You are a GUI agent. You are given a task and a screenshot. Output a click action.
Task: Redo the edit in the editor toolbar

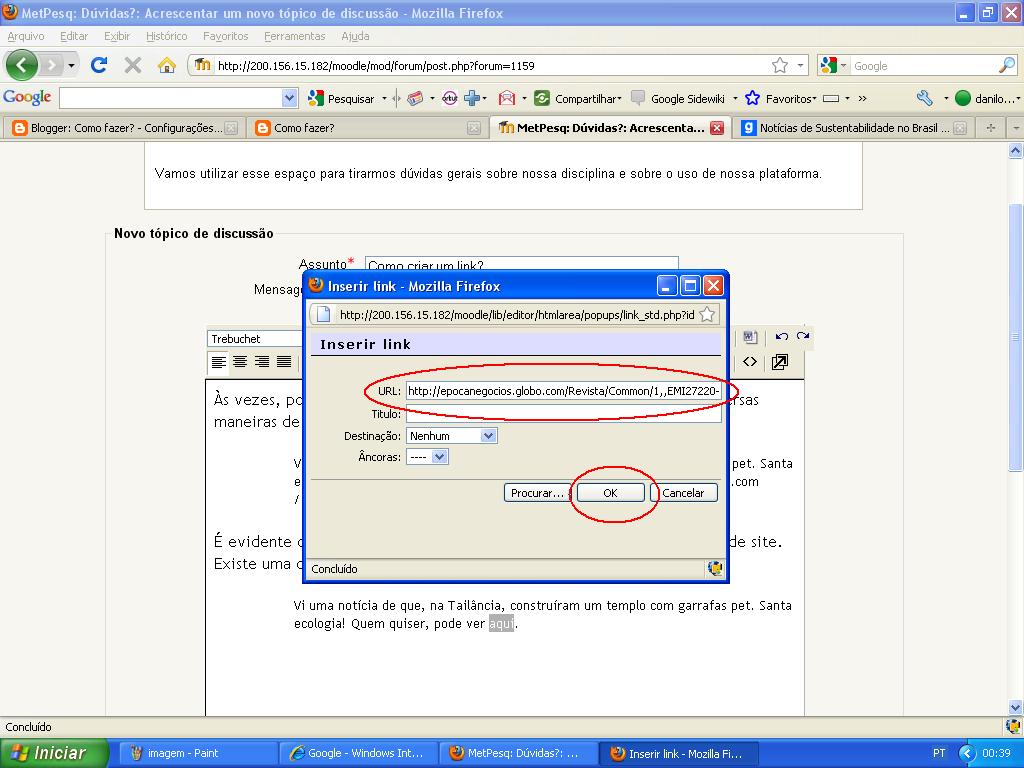[x=803, y=337]
